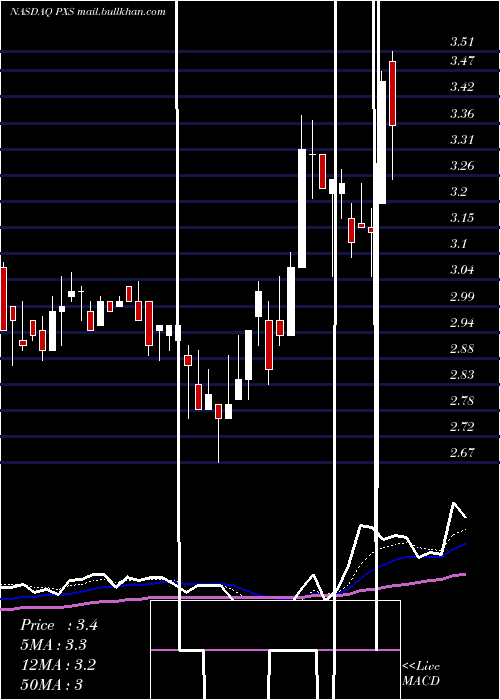Click the 3.2 price axis label
The width and height of the screenshot is (500, 700).
coord(458,192)
